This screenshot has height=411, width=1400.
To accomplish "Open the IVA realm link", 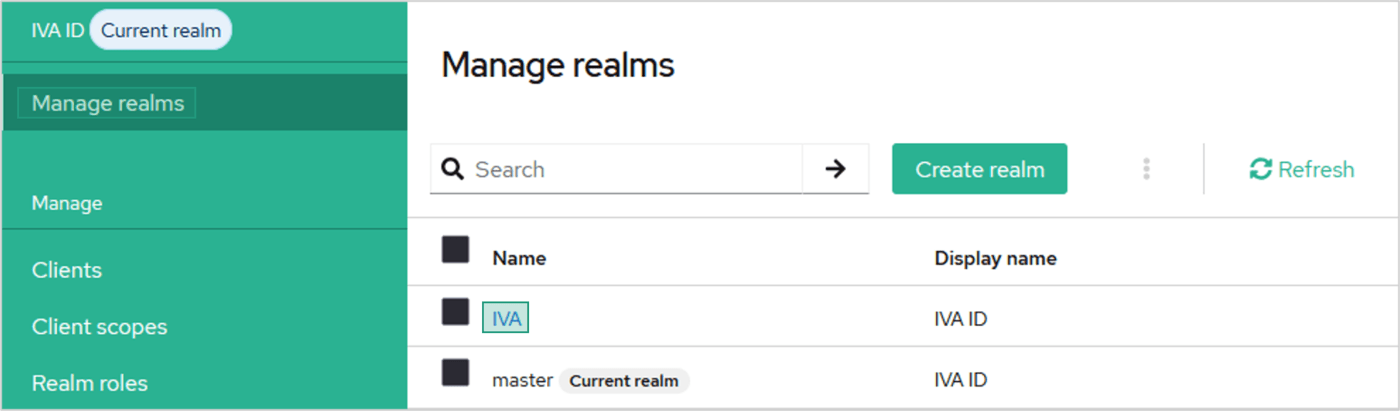I will tap(506, 318).
